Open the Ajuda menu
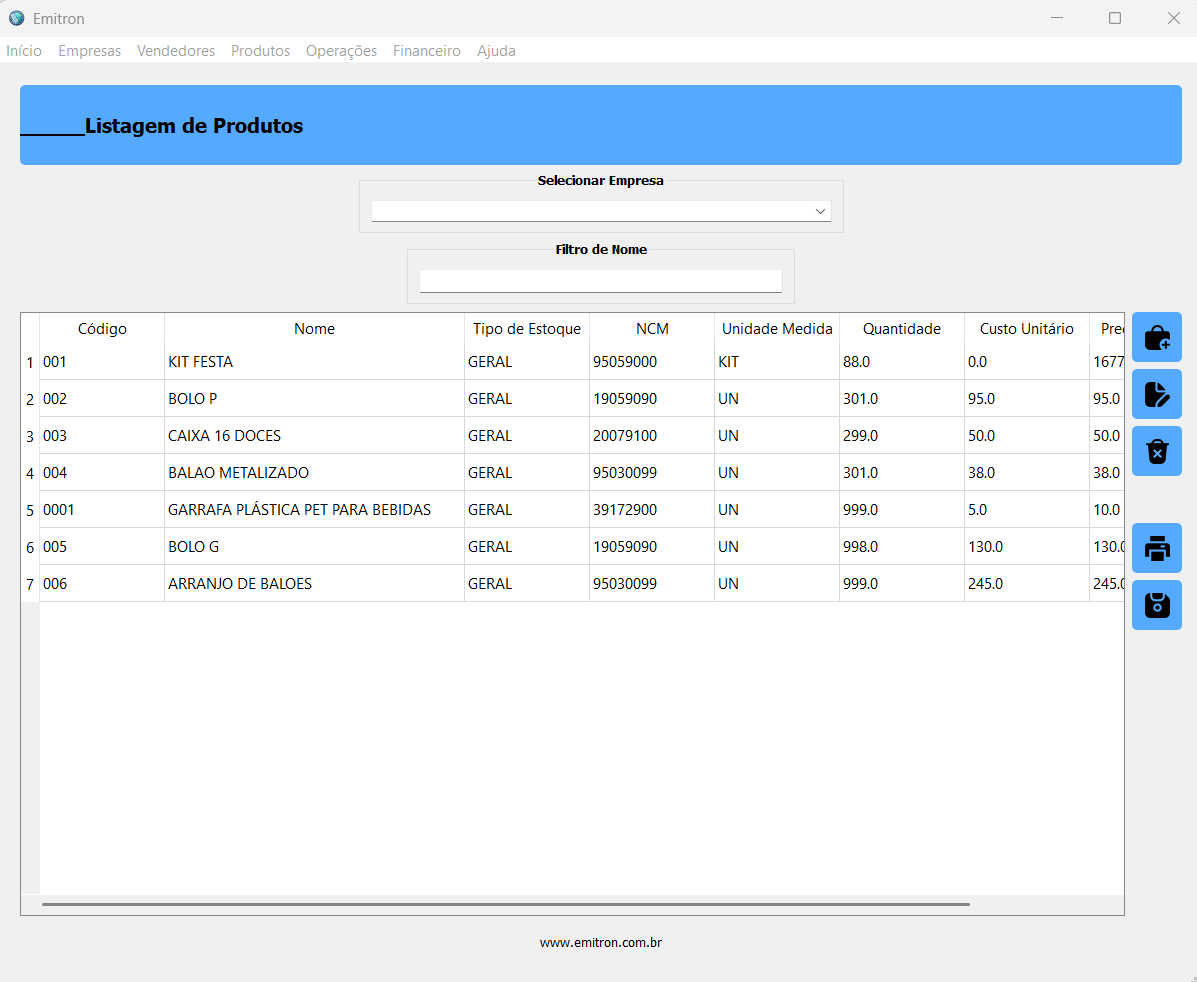 496,51
